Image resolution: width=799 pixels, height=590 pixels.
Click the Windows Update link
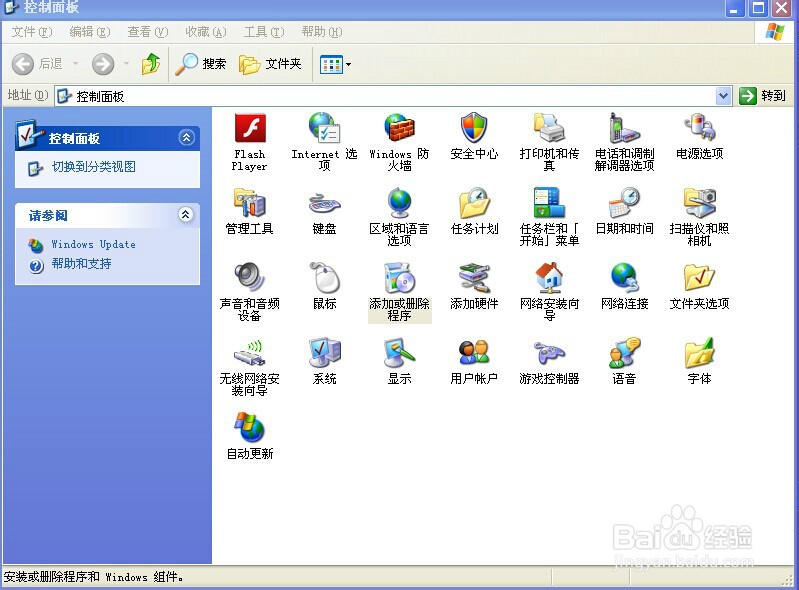[x=93, y=245]
